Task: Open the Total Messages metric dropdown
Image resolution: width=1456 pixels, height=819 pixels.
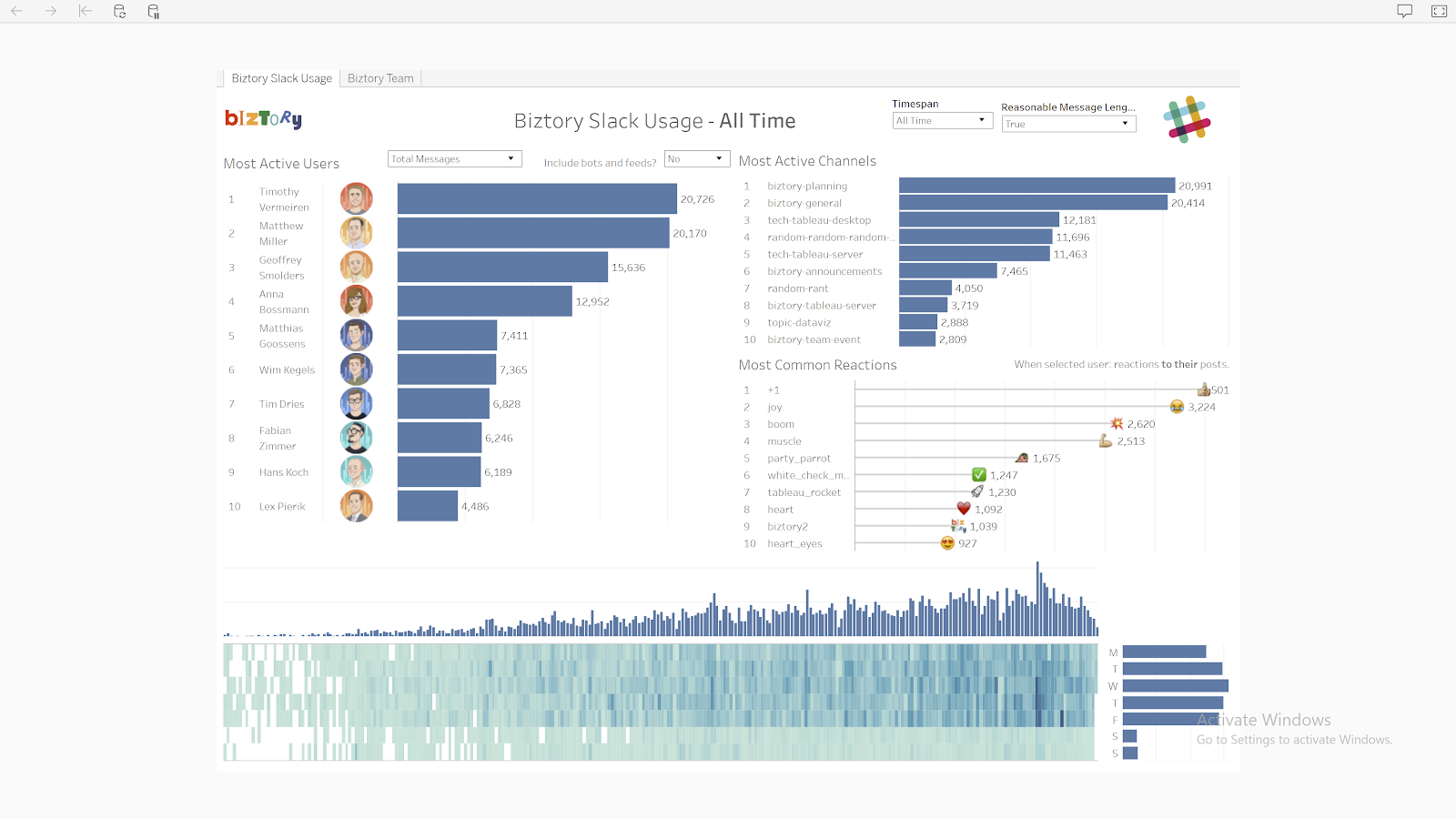Action: 454,158
